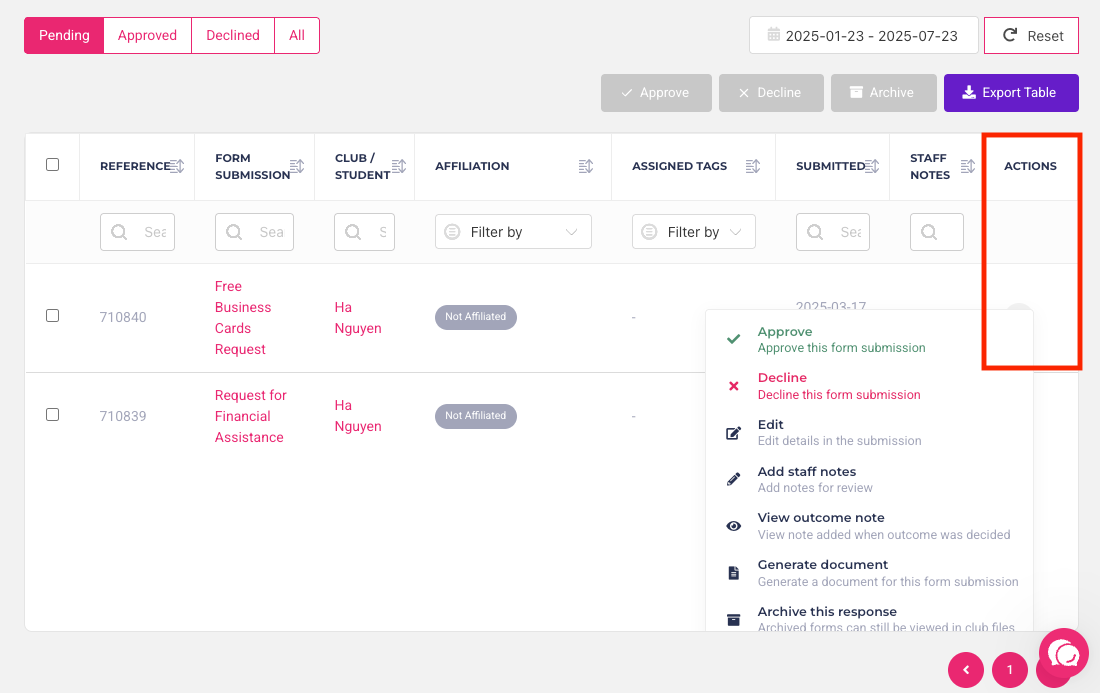Sort by Assigned Tags column icon
1100x693 pixels.
pos(753,166)
